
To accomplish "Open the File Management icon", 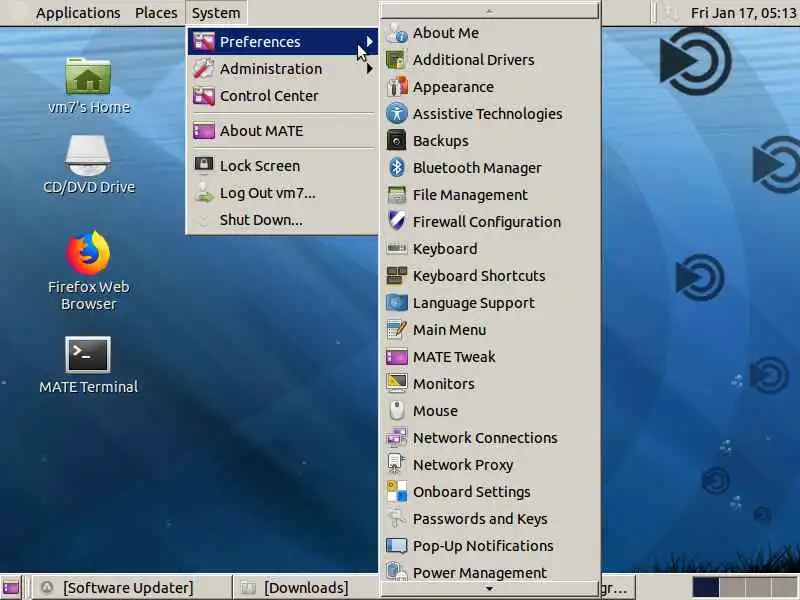I will click(x=396, y=194).
